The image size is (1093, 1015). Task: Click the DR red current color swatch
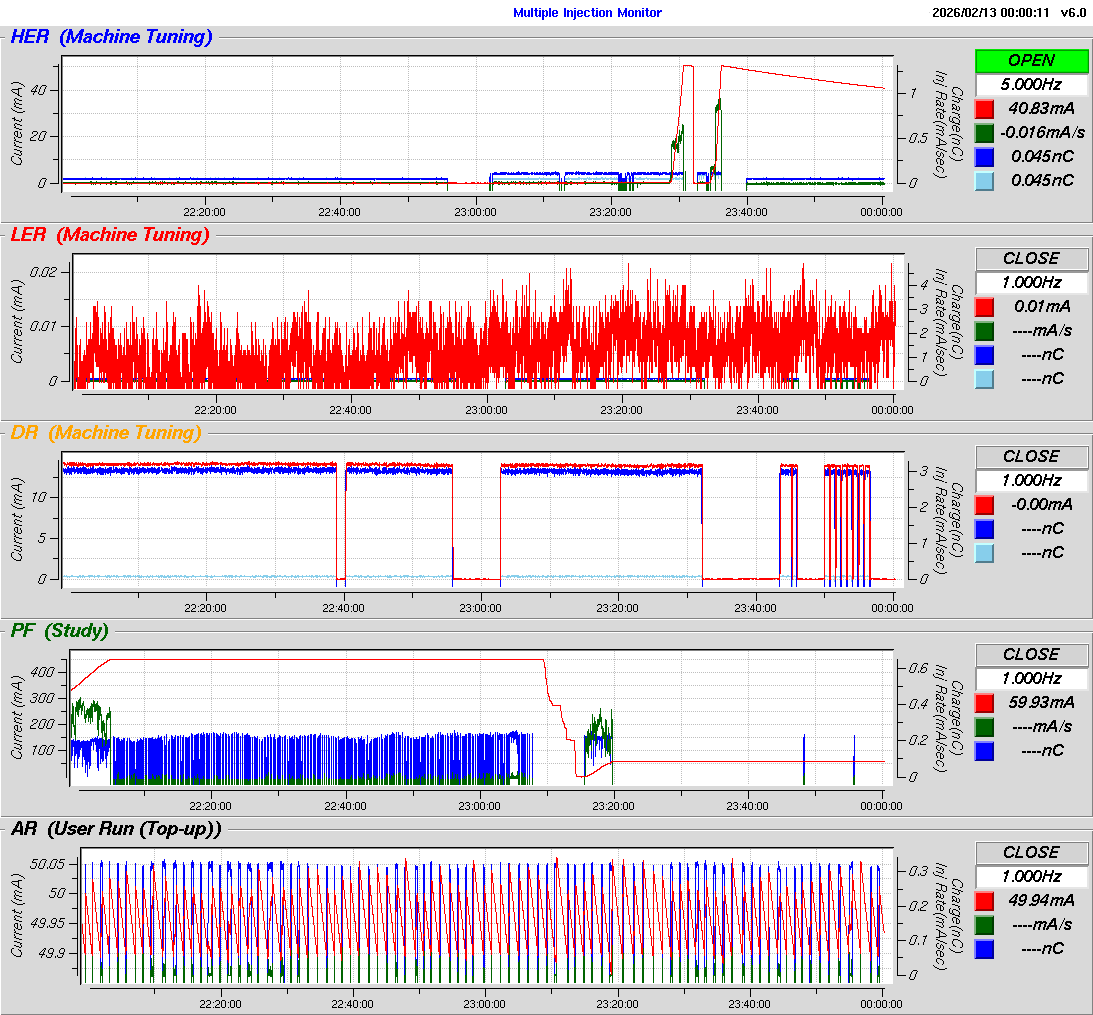click(985, 504)
